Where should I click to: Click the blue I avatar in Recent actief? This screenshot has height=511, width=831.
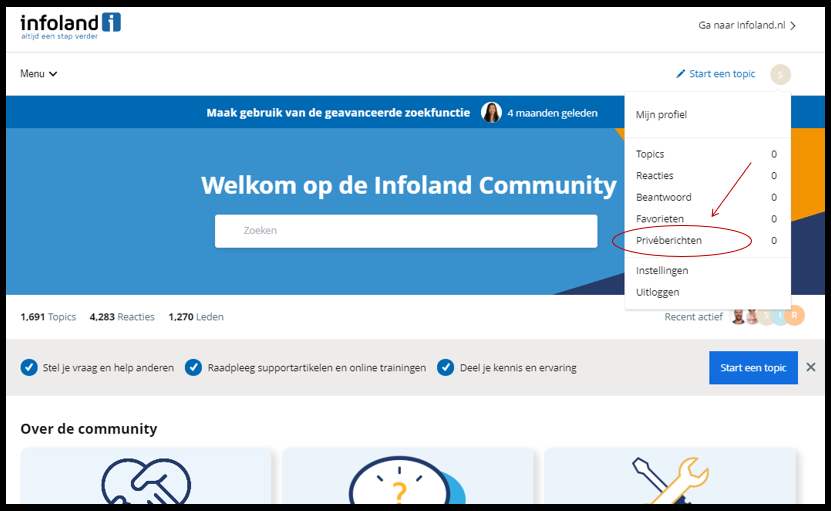point(780,315)
